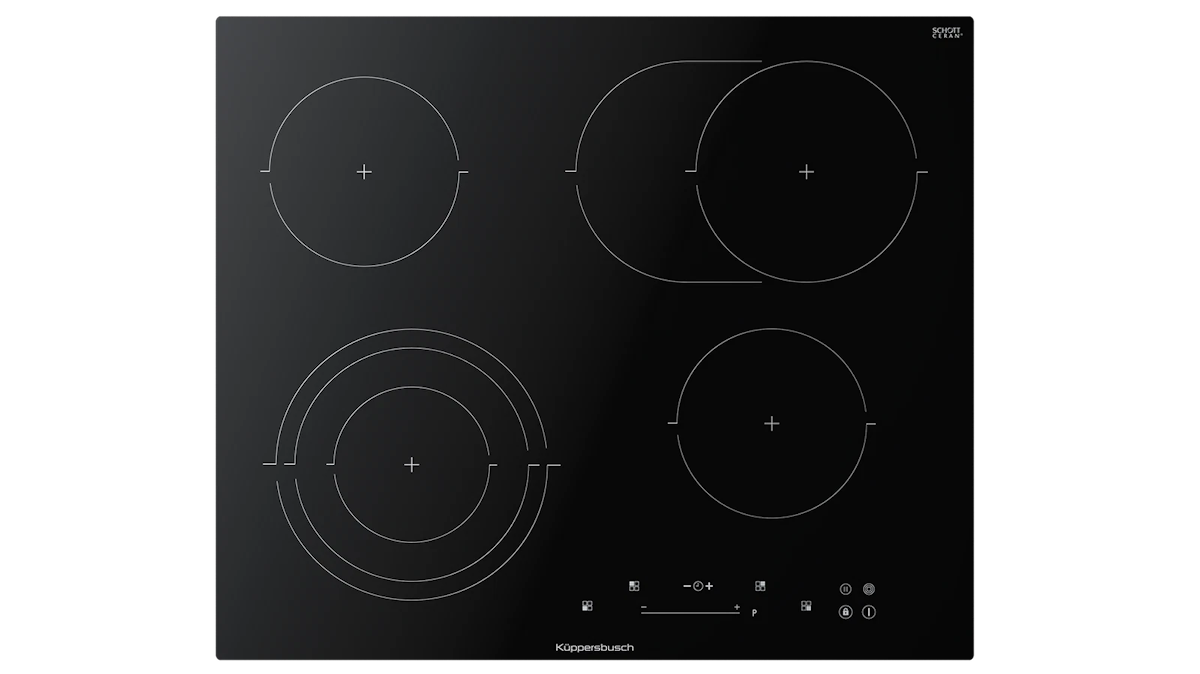The height and width of the screenshot is (674, 1200).
Task: Tap the timer clock icon
Action: click(x=698, y=585)
